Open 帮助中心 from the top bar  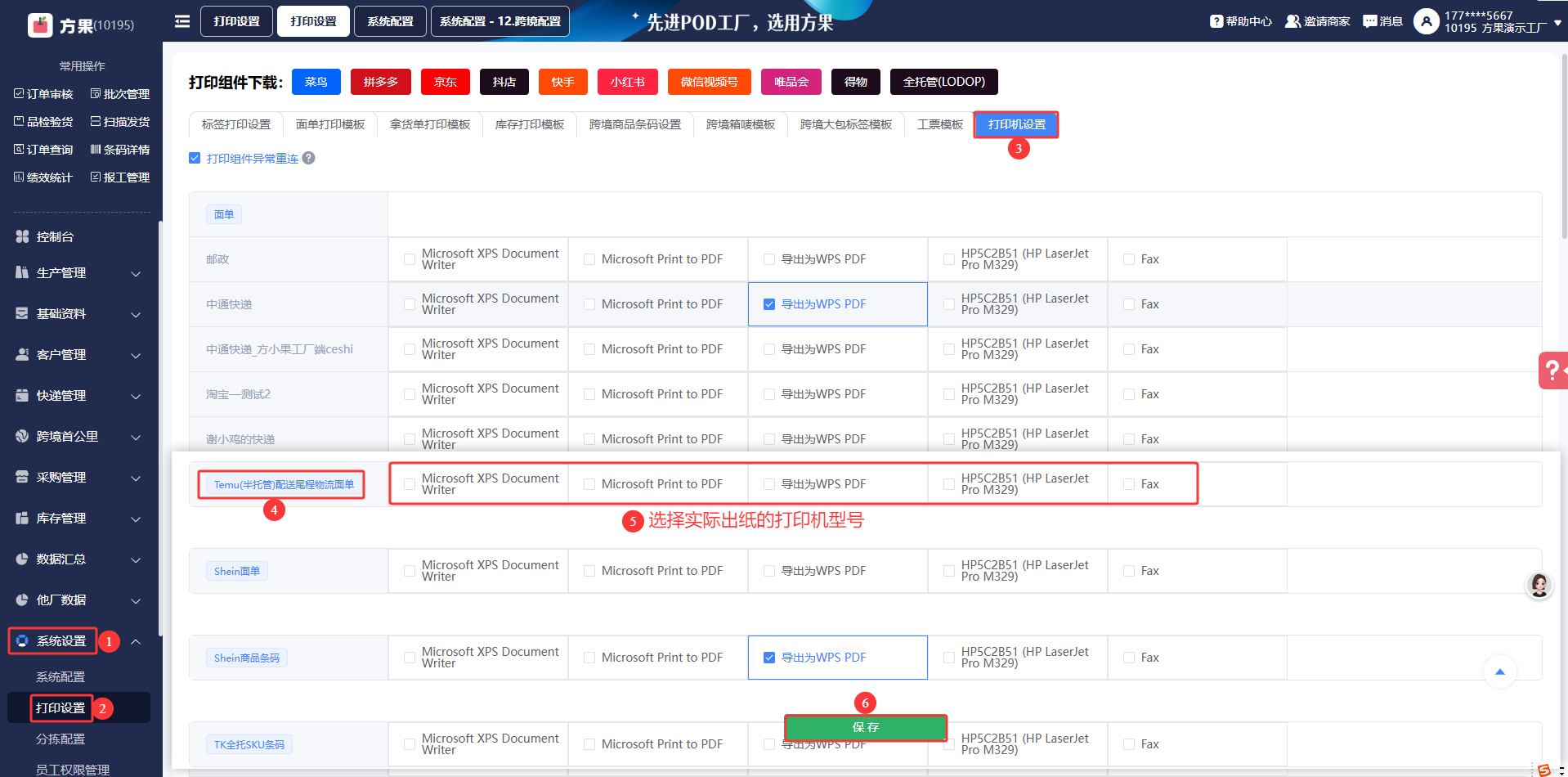point(1241,21)
